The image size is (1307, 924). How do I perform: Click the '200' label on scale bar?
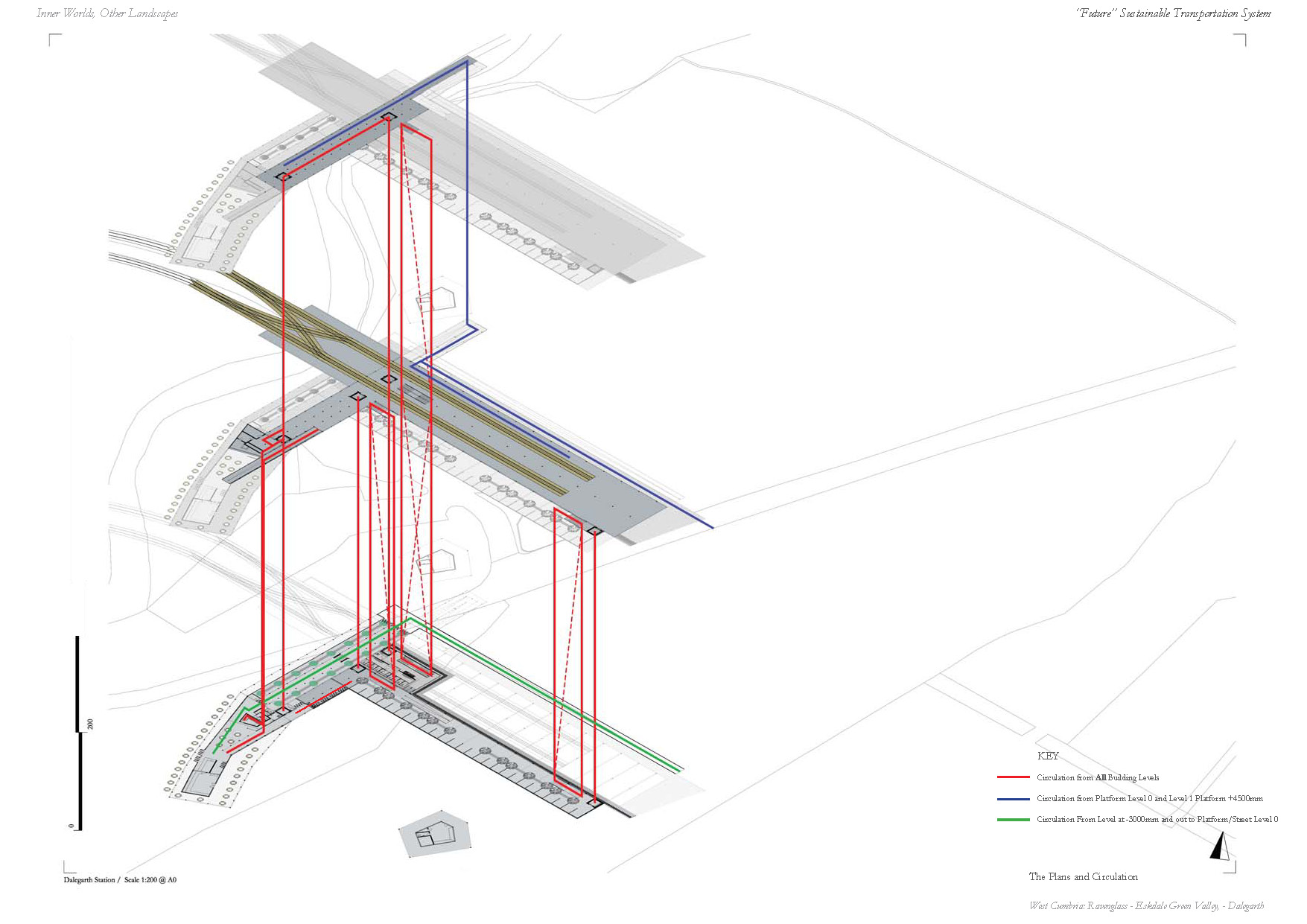pos(91,724)
